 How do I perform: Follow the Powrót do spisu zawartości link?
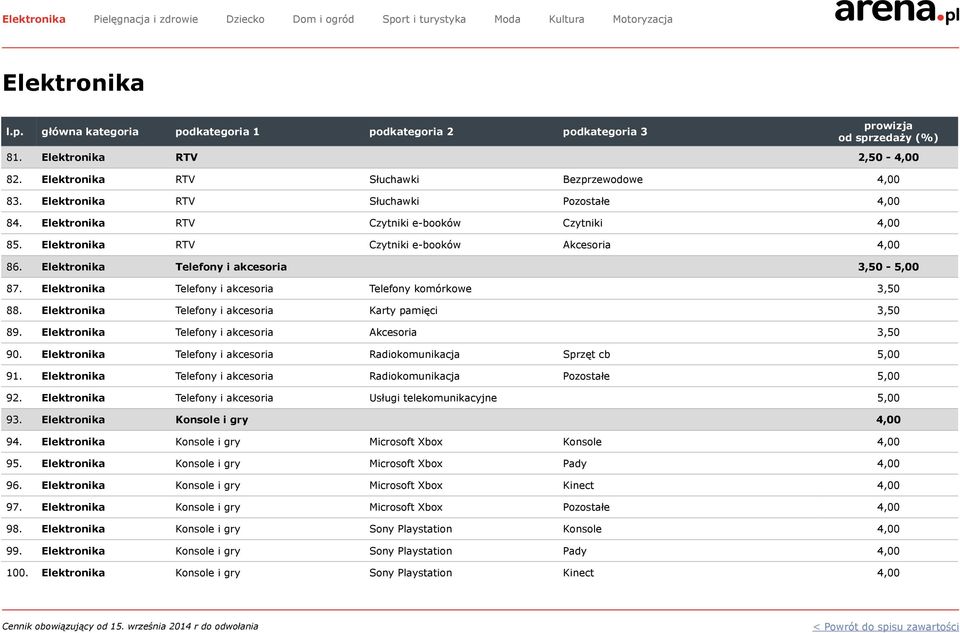[885, 626]
